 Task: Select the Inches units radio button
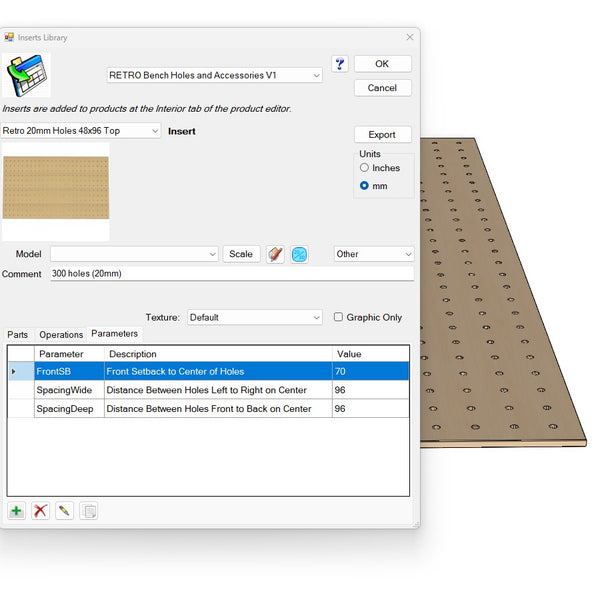click(365, 168)
